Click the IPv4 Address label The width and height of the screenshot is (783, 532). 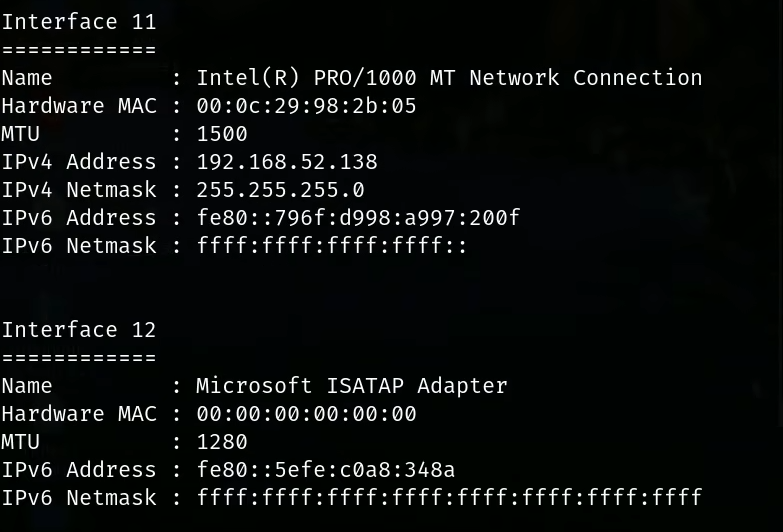79,162
